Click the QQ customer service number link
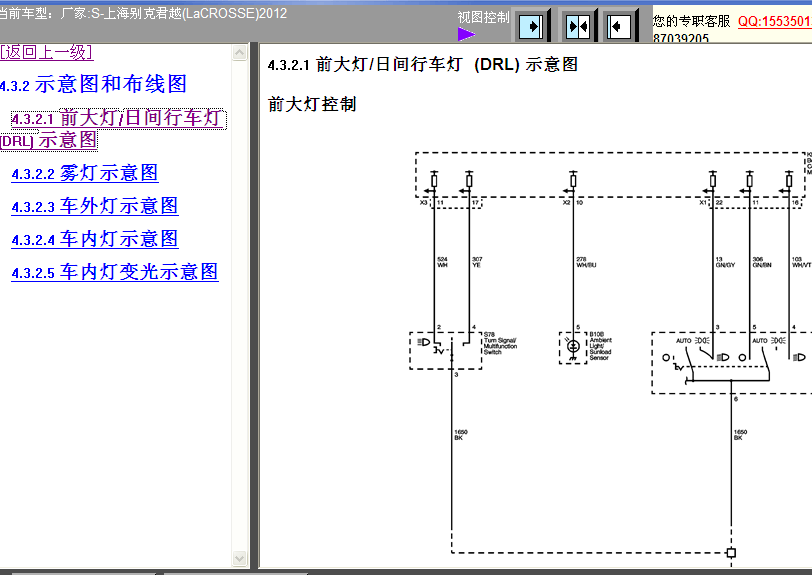This screenshot has height=575, width=812. (775, 21)
